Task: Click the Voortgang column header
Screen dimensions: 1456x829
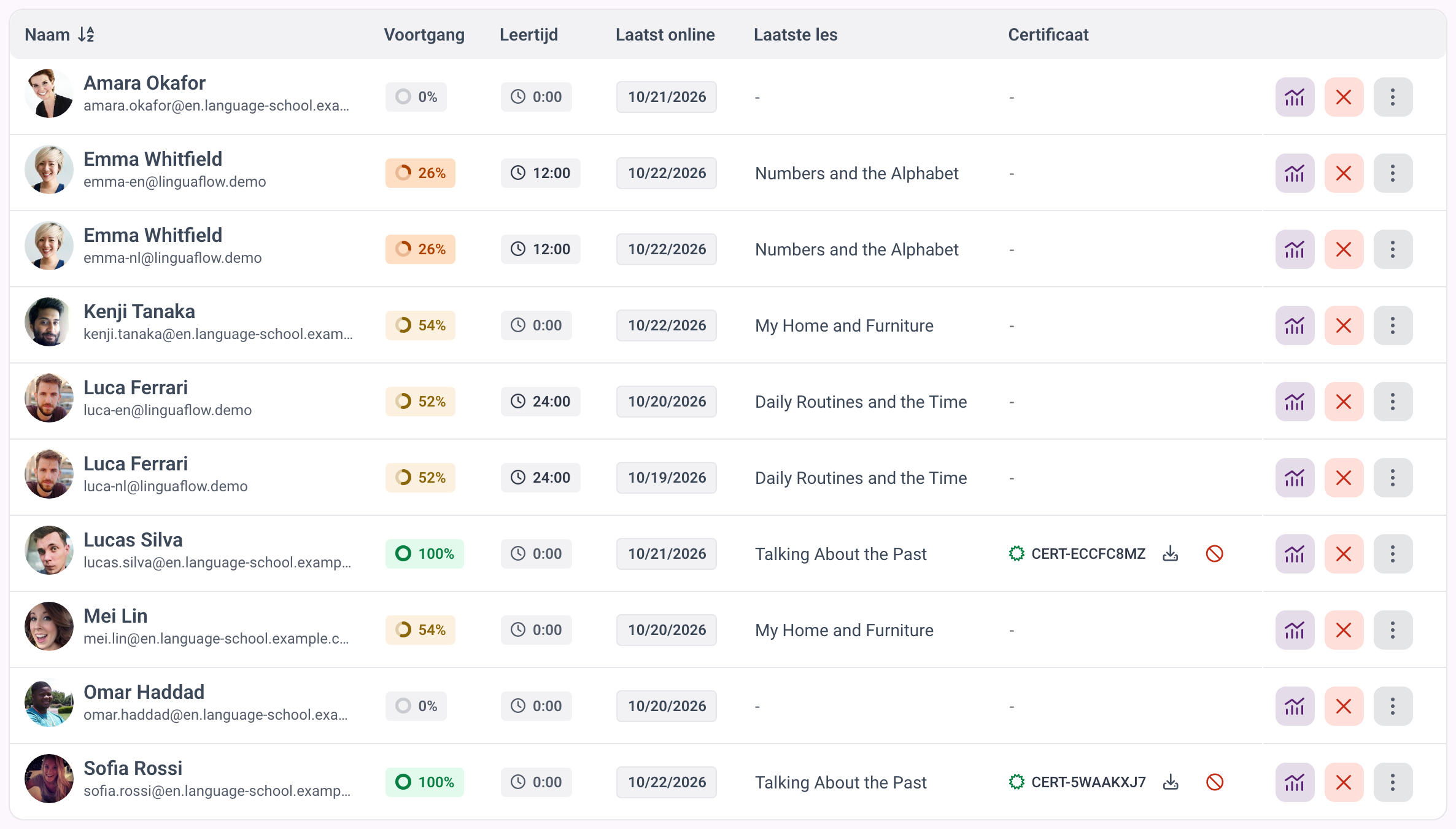Action: 424,34
